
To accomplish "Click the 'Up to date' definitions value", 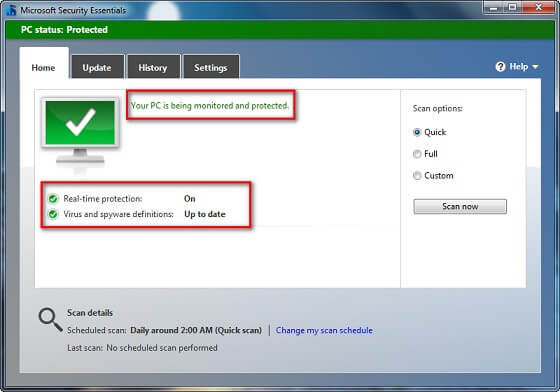I will click(x=205, y=214).
